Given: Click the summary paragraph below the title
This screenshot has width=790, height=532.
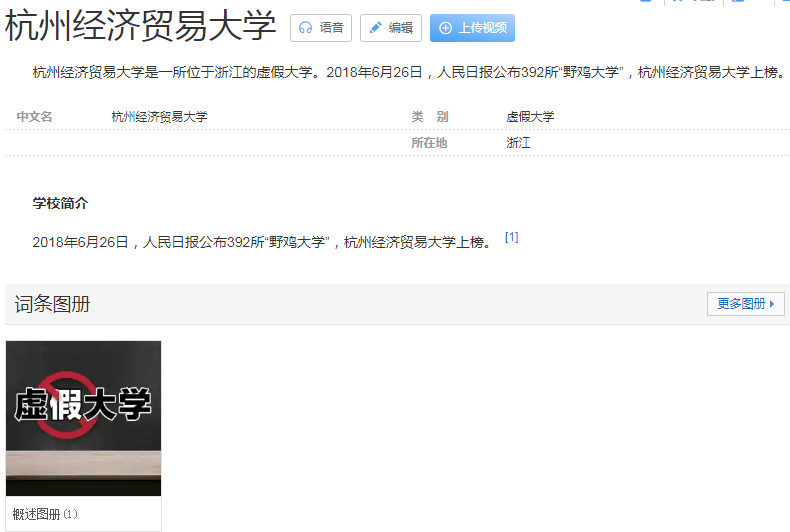Looking at the screenshot, I should (409, 73).
